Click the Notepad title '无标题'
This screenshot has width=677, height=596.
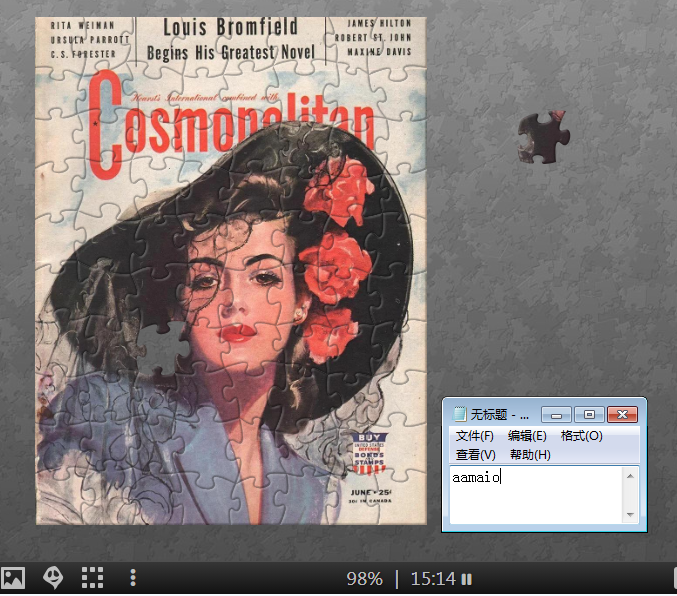click(489, 415)
